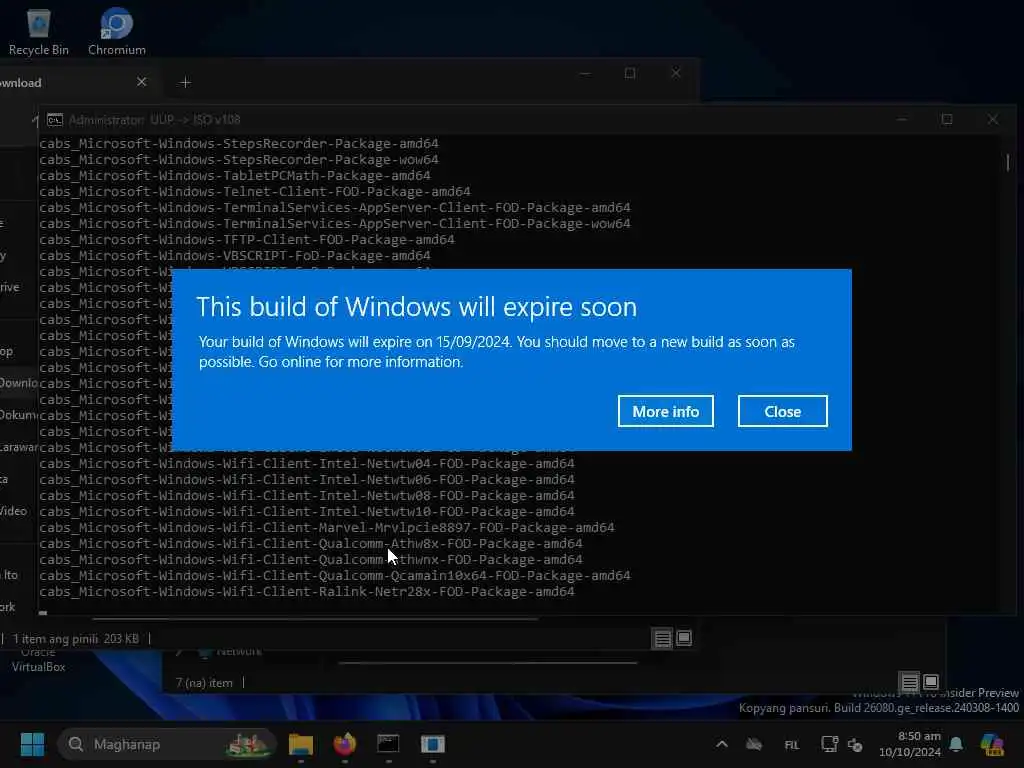
Task: Click the Telnet-Client-FOD-Package-amd64 line
Action: (x=255, y=191)
